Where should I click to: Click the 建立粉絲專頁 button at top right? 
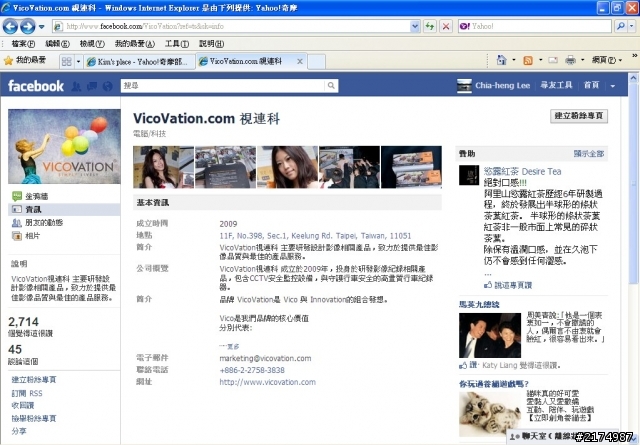pos(579,116)
